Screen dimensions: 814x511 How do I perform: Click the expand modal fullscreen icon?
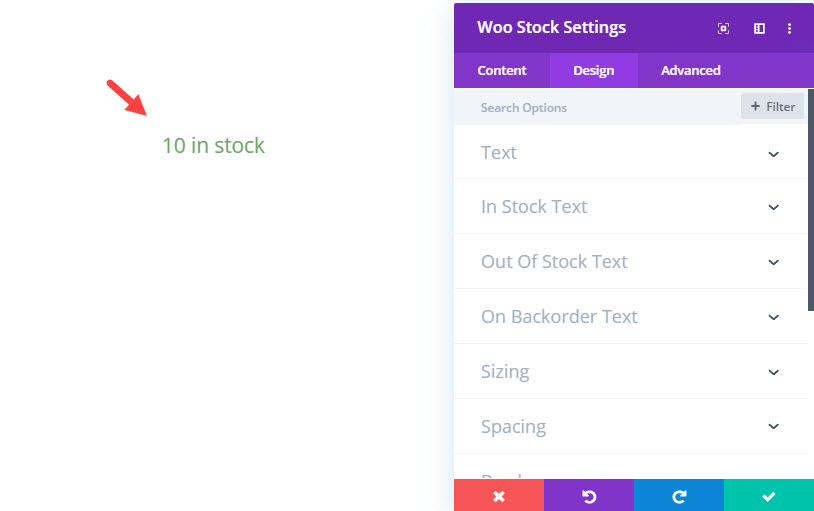click(723, 29)
